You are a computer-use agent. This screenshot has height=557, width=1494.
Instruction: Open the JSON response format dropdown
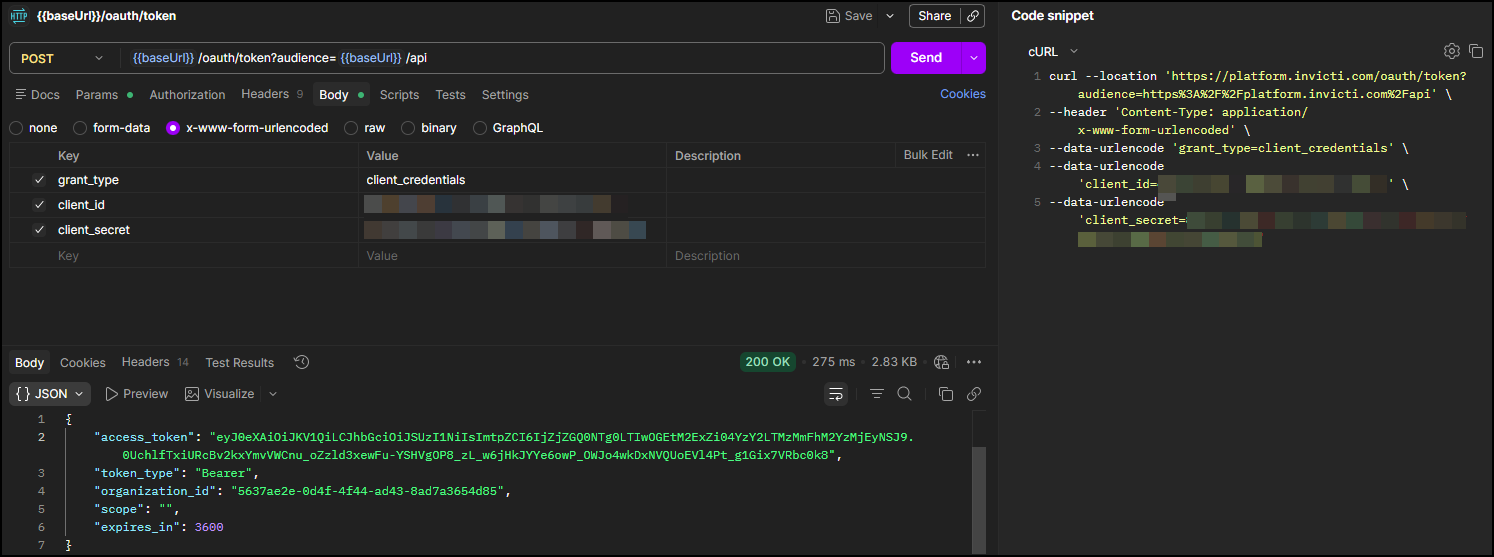(x=51, y=394)
